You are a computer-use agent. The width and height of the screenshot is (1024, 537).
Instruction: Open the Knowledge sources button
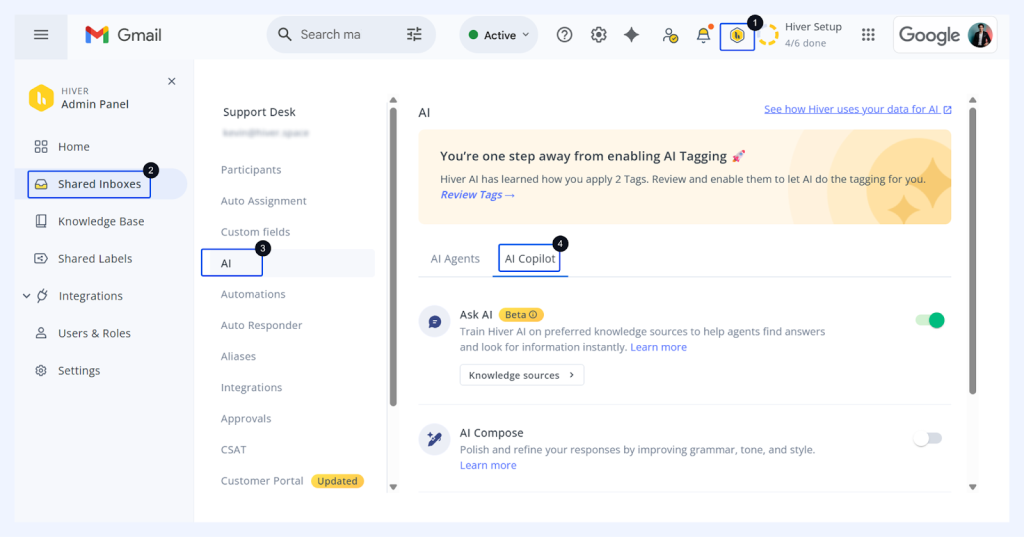click(x=521, y=375)
